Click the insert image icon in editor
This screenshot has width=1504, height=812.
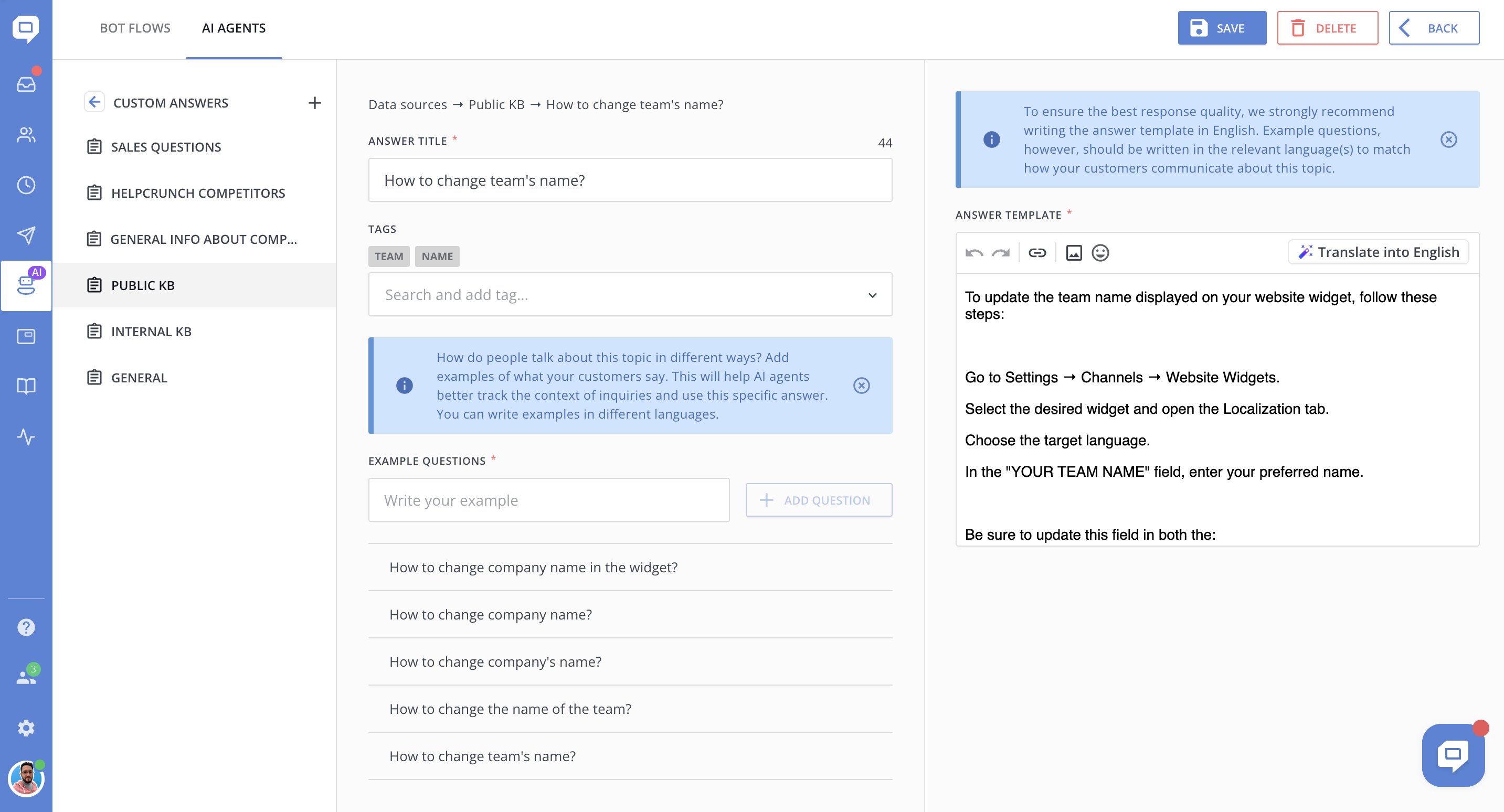coord(1074,252)
